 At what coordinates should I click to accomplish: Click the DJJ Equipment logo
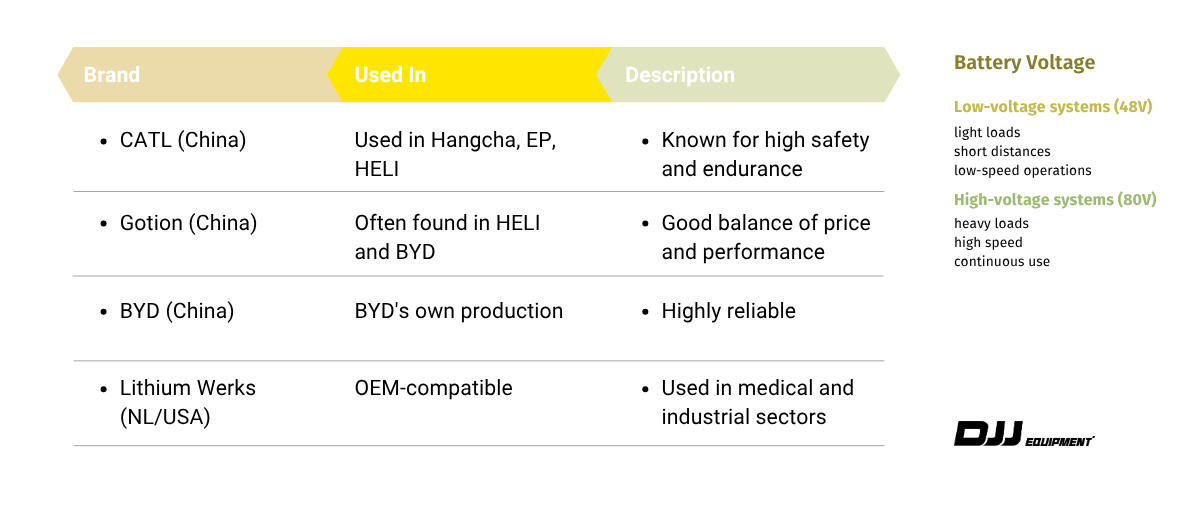[x=1024, y=434]
